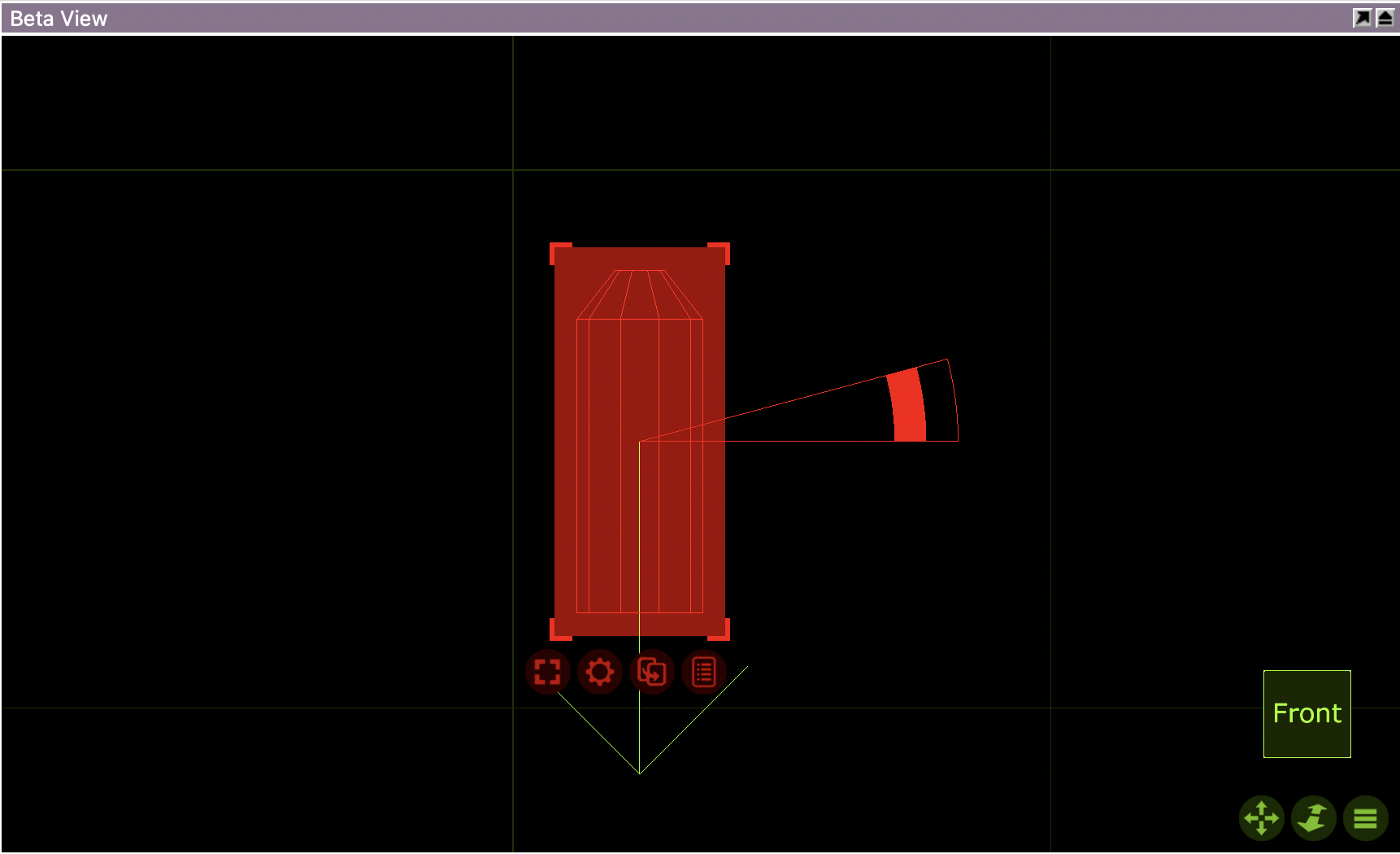The image size is (1400, 854).
Task: Click the eject icon in title bar
Action: point(1385,18)
